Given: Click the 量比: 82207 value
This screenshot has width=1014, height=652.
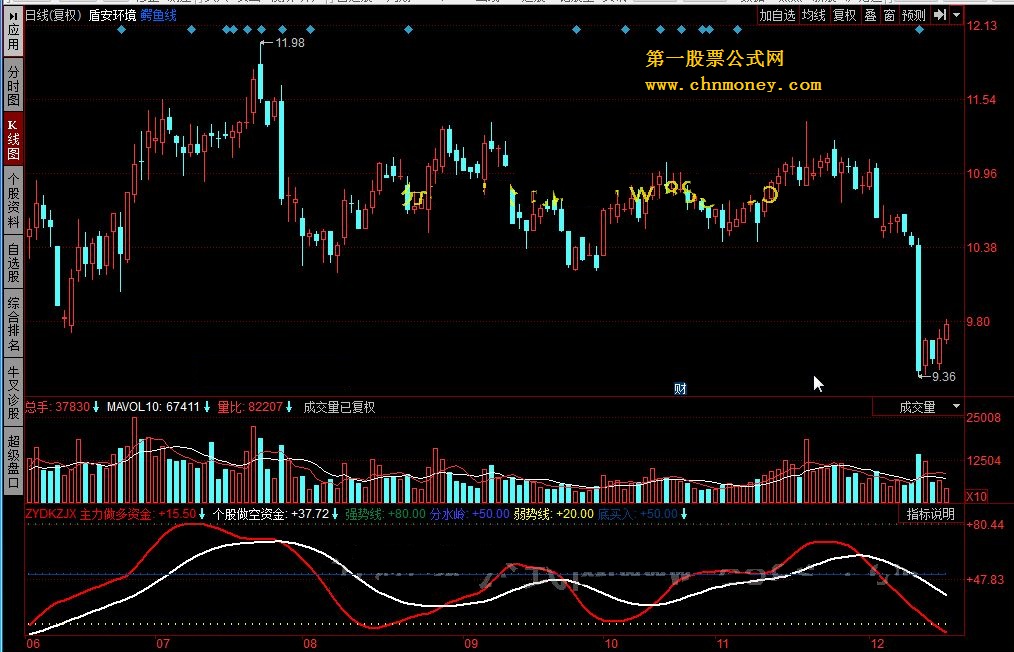Looking at the screenshot, I should (x=250, y=407).
